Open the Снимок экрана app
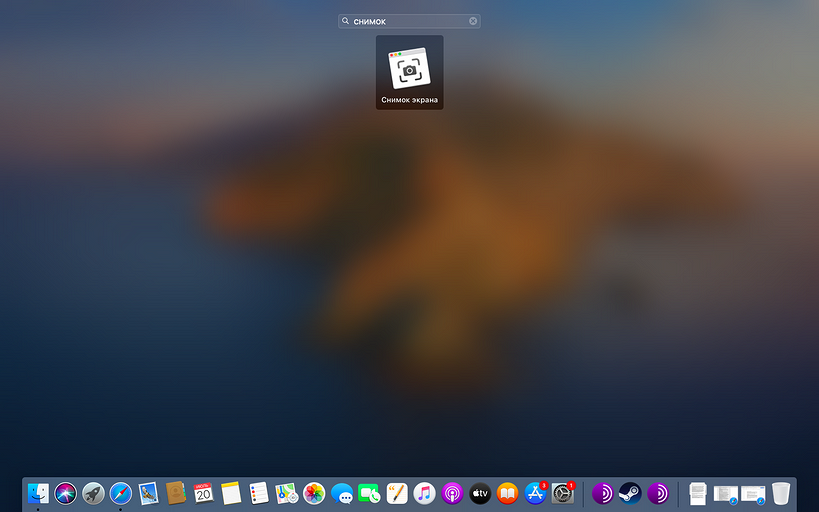The height and width of the screenshot is (512, 819). coord(409,70)
